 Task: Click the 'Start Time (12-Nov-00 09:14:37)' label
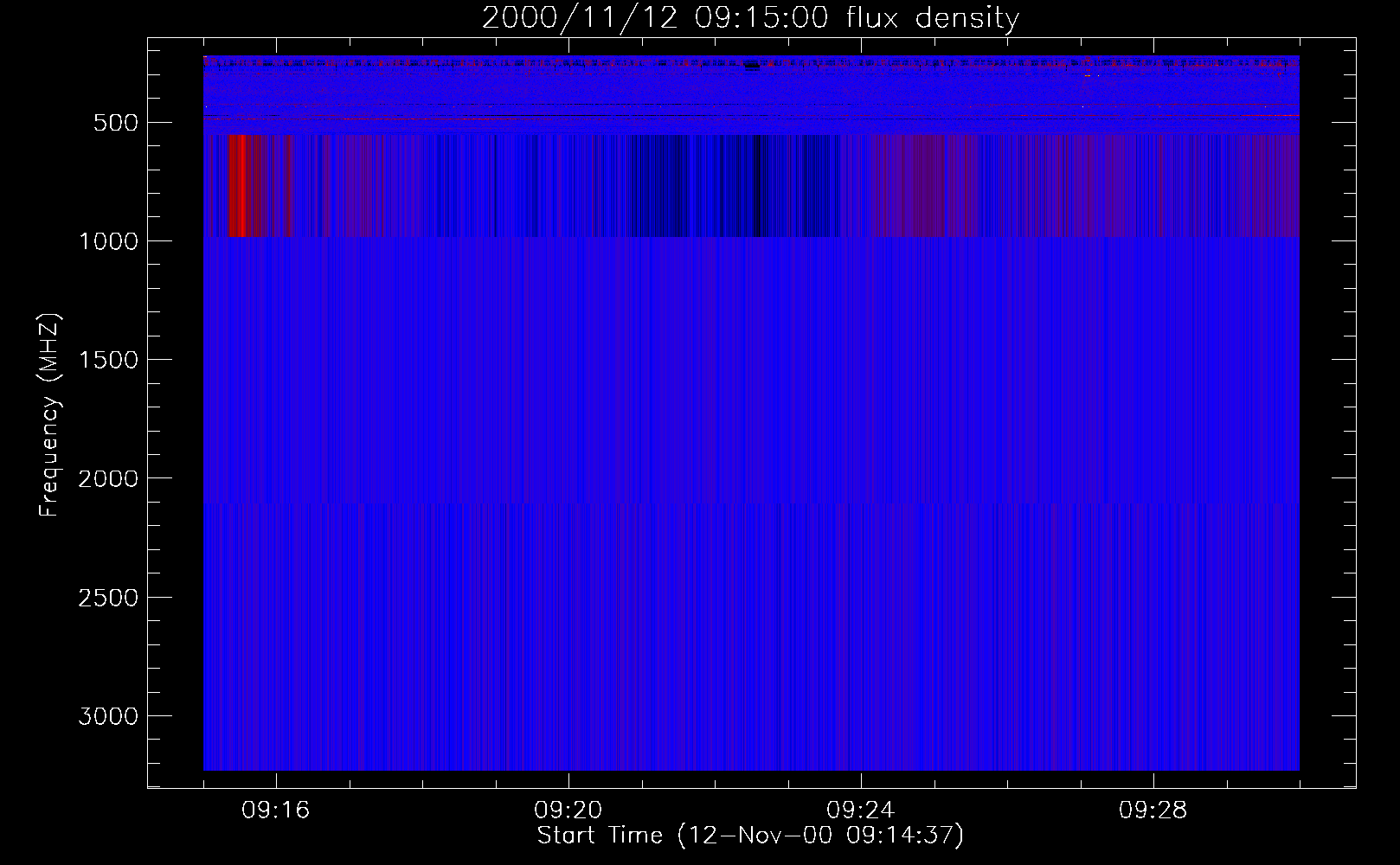[x=750, y=836]
